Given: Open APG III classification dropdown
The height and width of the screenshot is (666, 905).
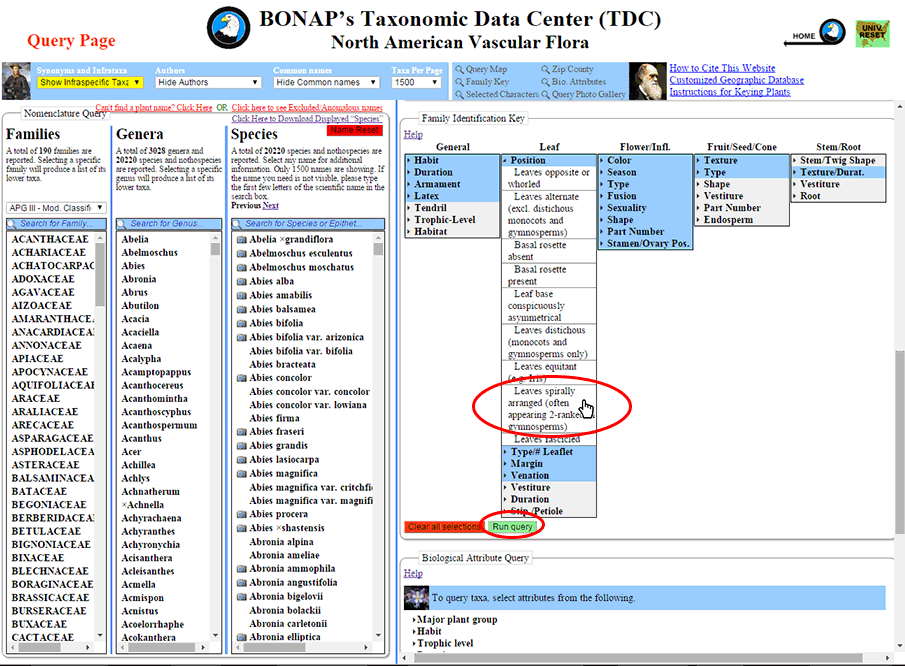Looking at the screenshot, I should pos(56,208).
